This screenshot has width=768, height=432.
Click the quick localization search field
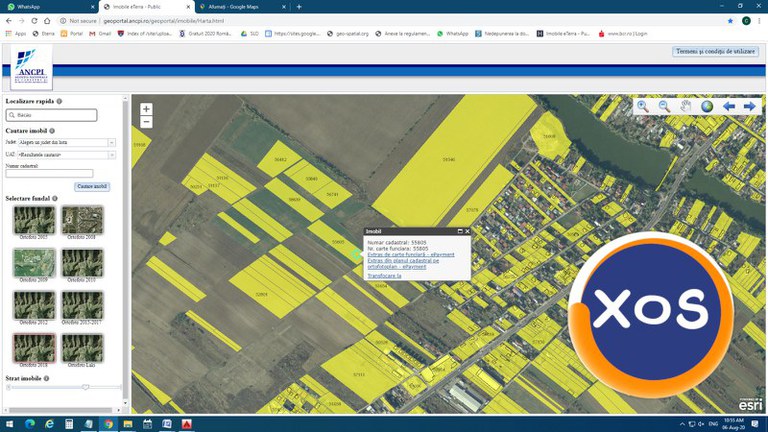(51, 115)
